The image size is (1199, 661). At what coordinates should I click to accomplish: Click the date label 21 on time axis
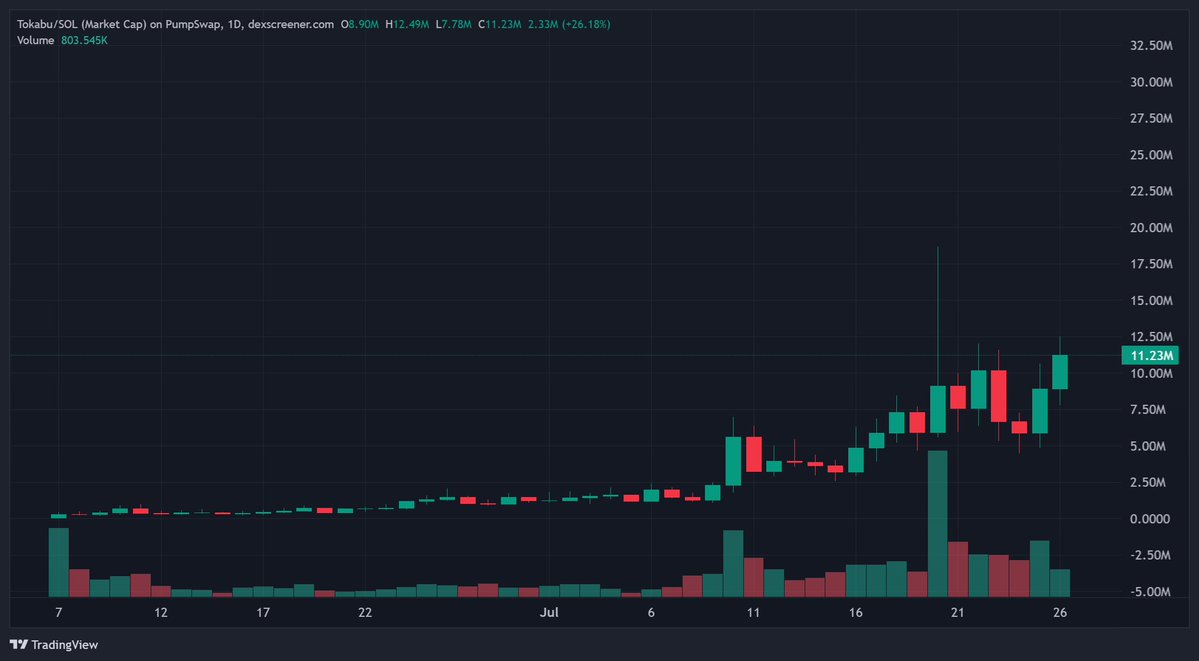[957, 613]
